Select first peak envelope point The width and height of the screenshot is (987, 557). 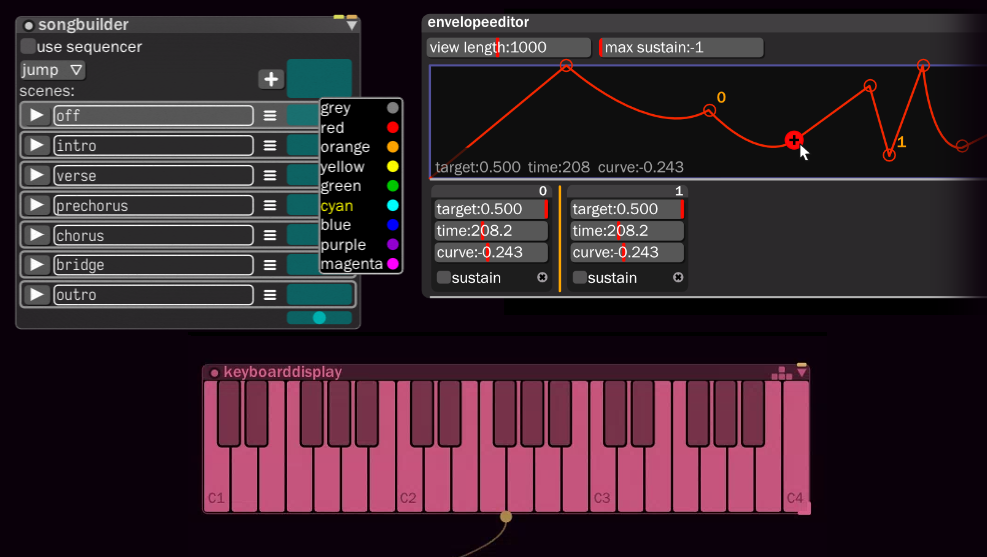[x=566, y=65]
